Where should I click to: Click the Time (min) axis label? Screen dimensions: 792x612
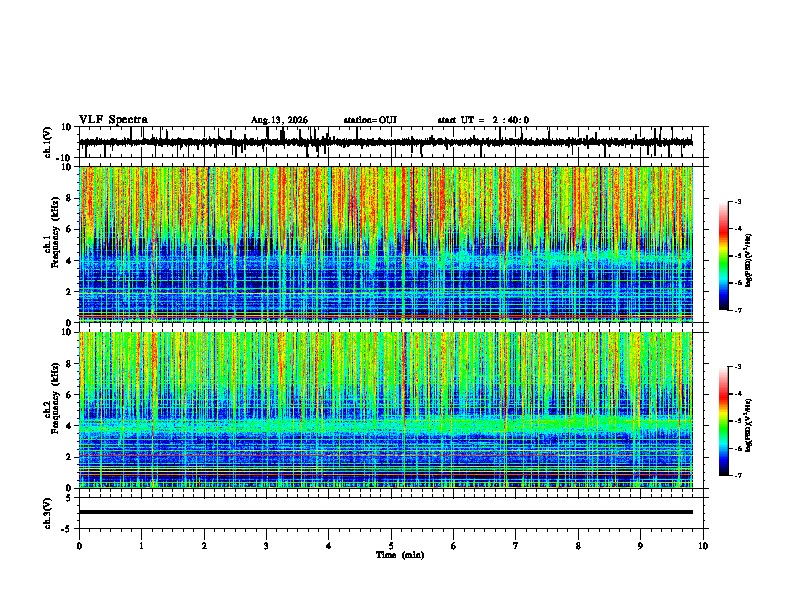400,555
